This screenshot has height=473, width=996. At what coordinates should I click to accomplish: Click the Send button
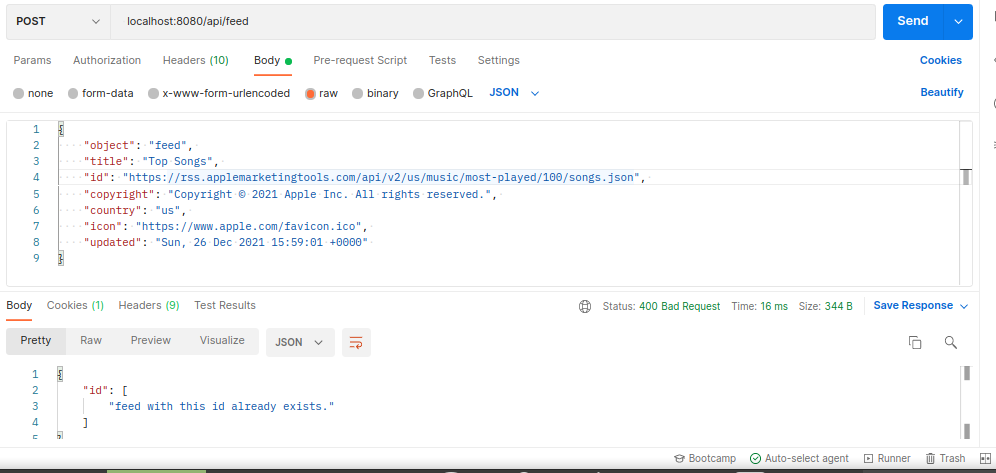[x=913, y=21]
